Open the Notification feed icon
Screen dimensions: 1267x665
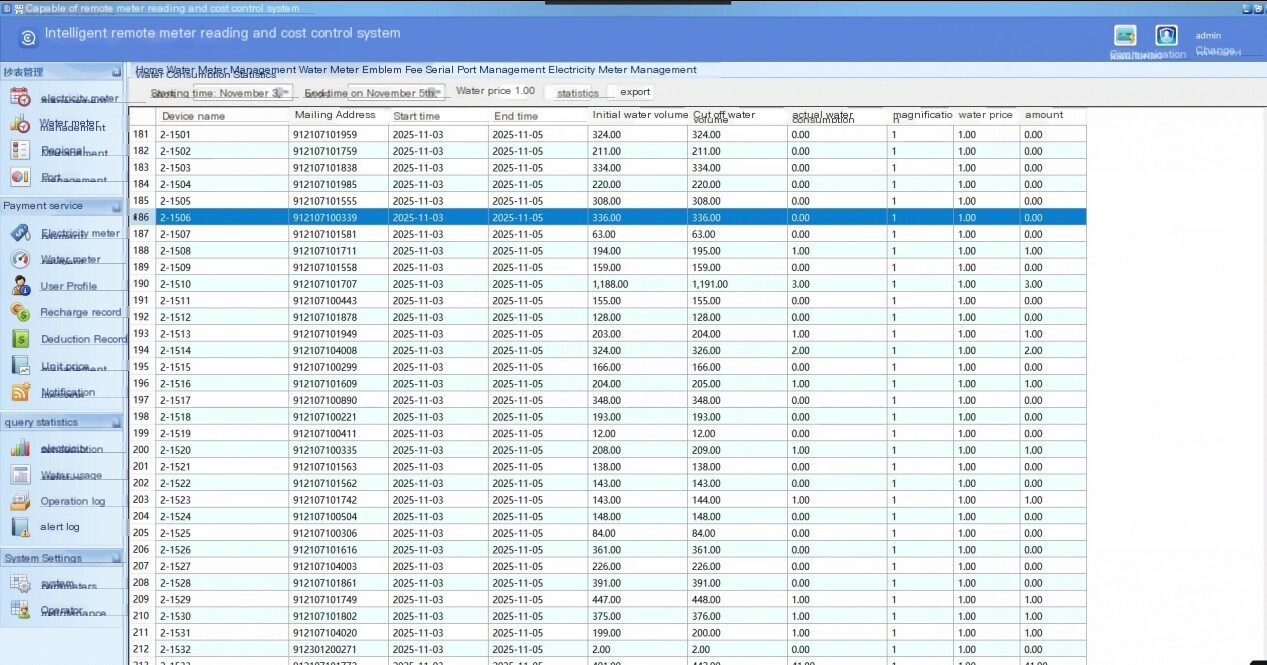20,392
